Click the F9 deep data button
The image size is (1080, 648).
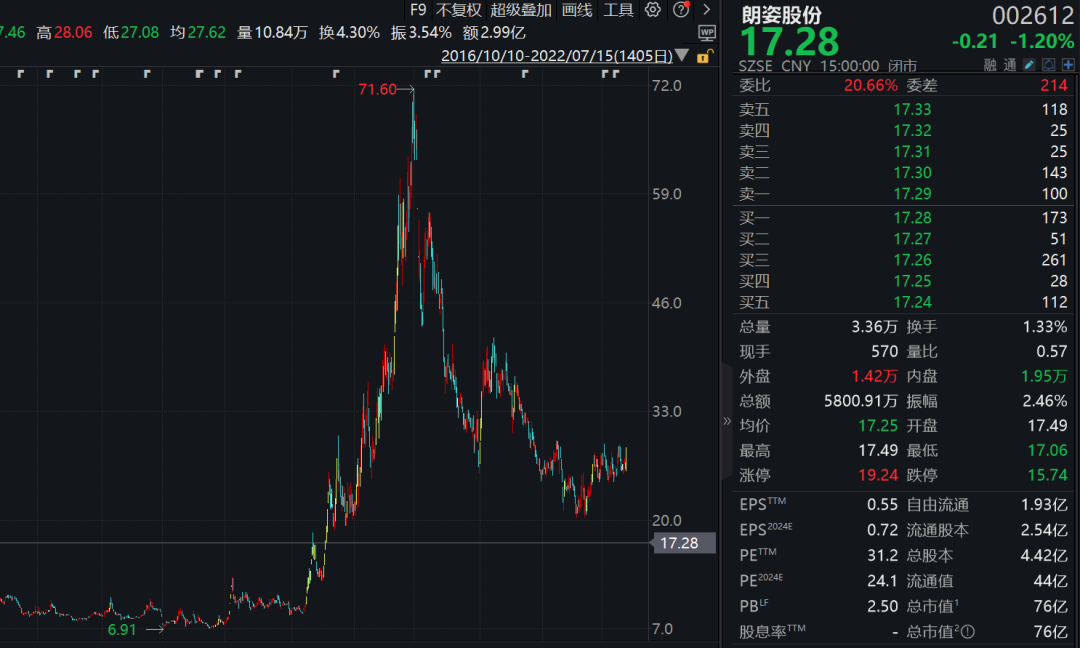(418, 10)
